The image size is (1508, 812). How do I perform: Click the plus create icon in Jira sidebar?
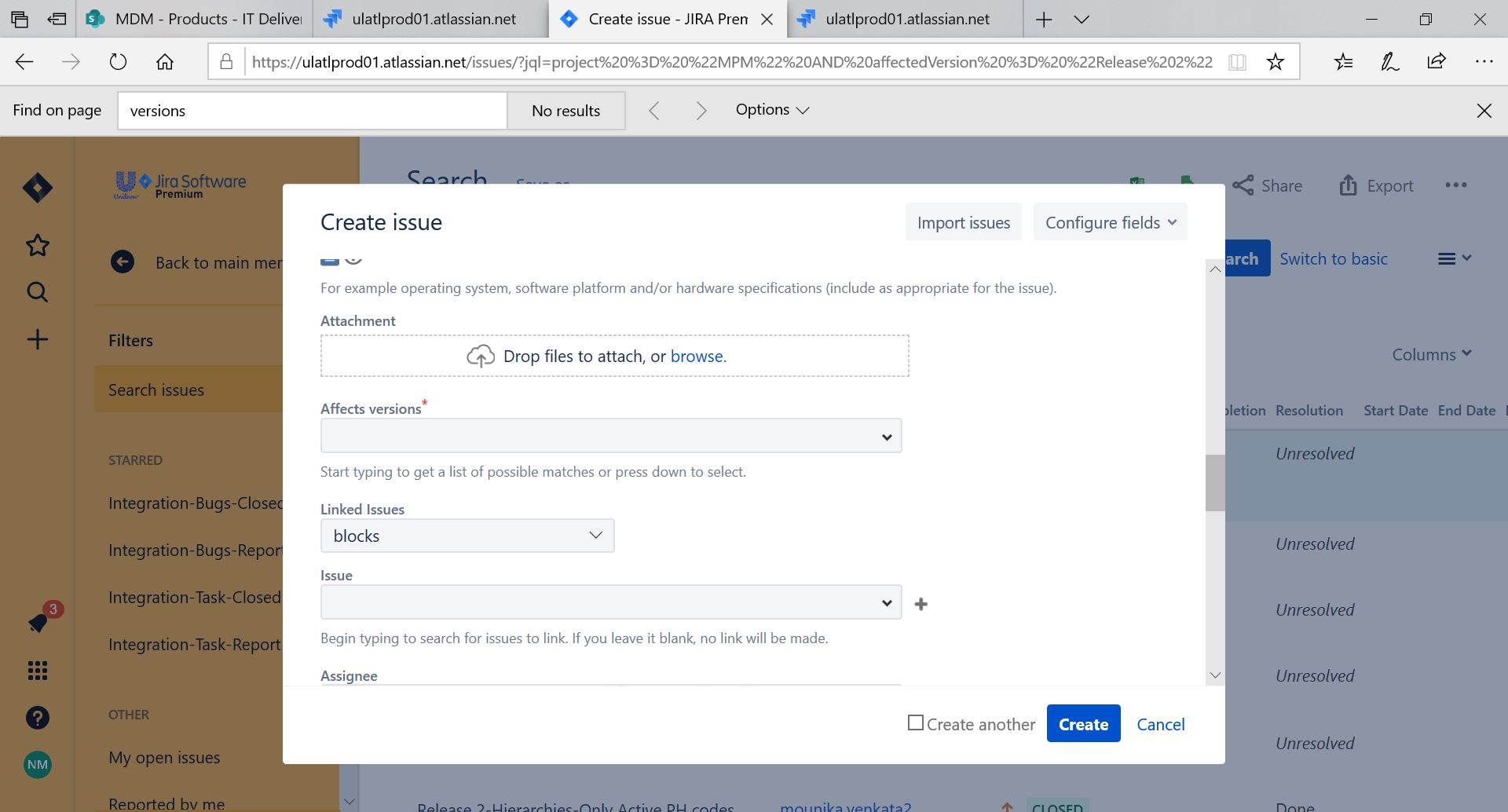(x=37, y=339)
